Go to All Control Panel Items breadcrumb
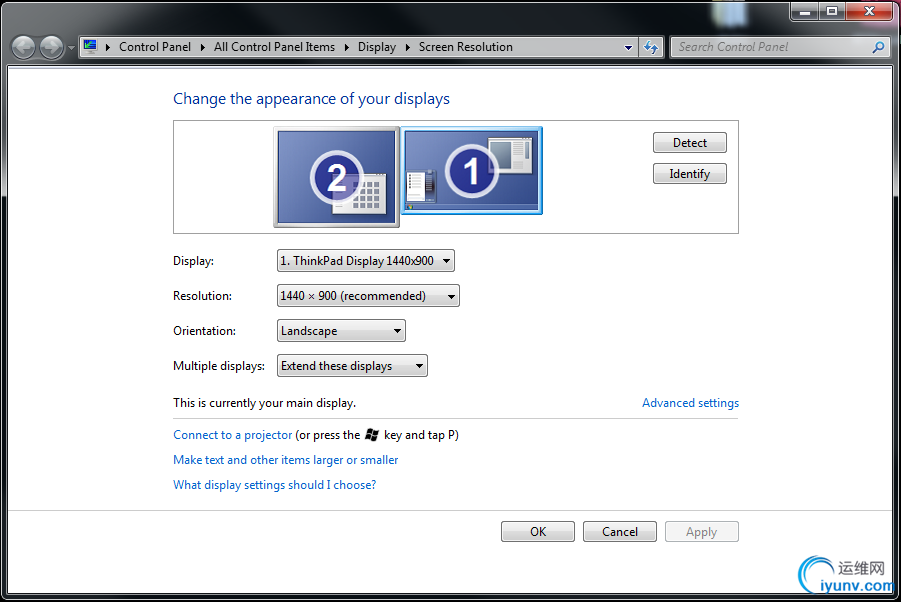Viewport: 901px width, 602px height. coord(274,47)
